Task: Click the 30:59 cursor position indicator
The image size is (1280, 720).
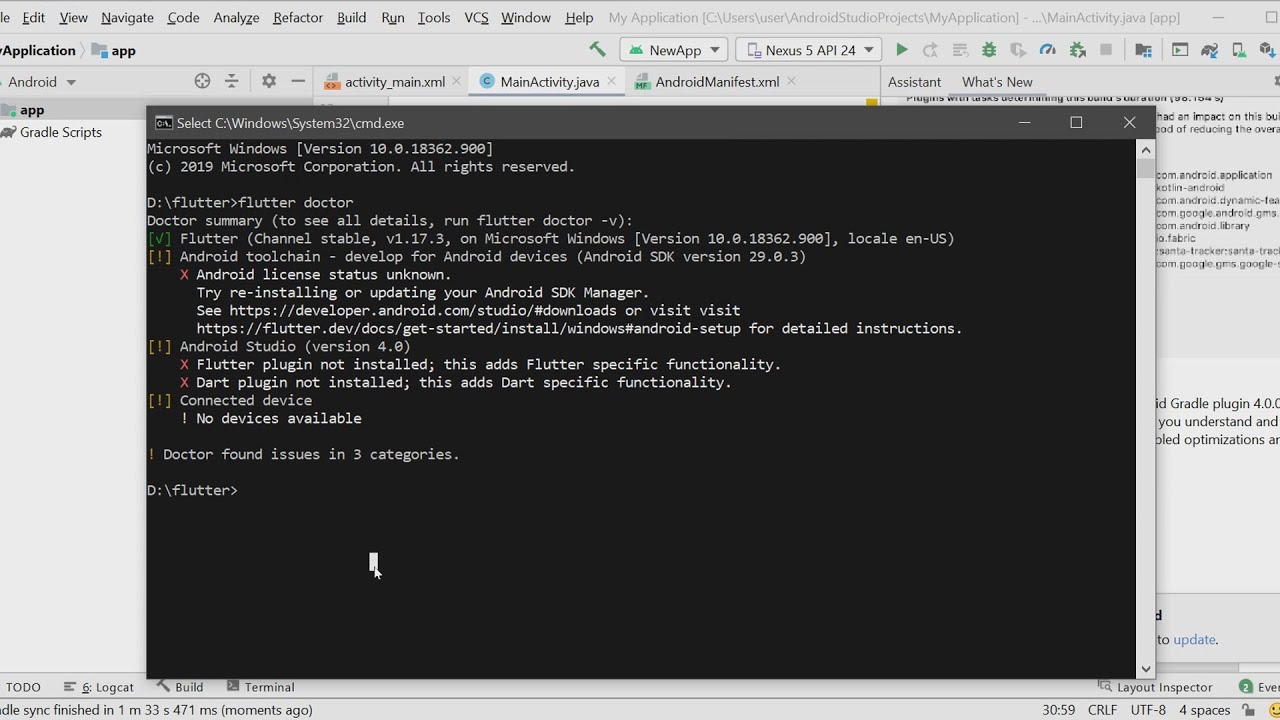Action: (1059, 710)
